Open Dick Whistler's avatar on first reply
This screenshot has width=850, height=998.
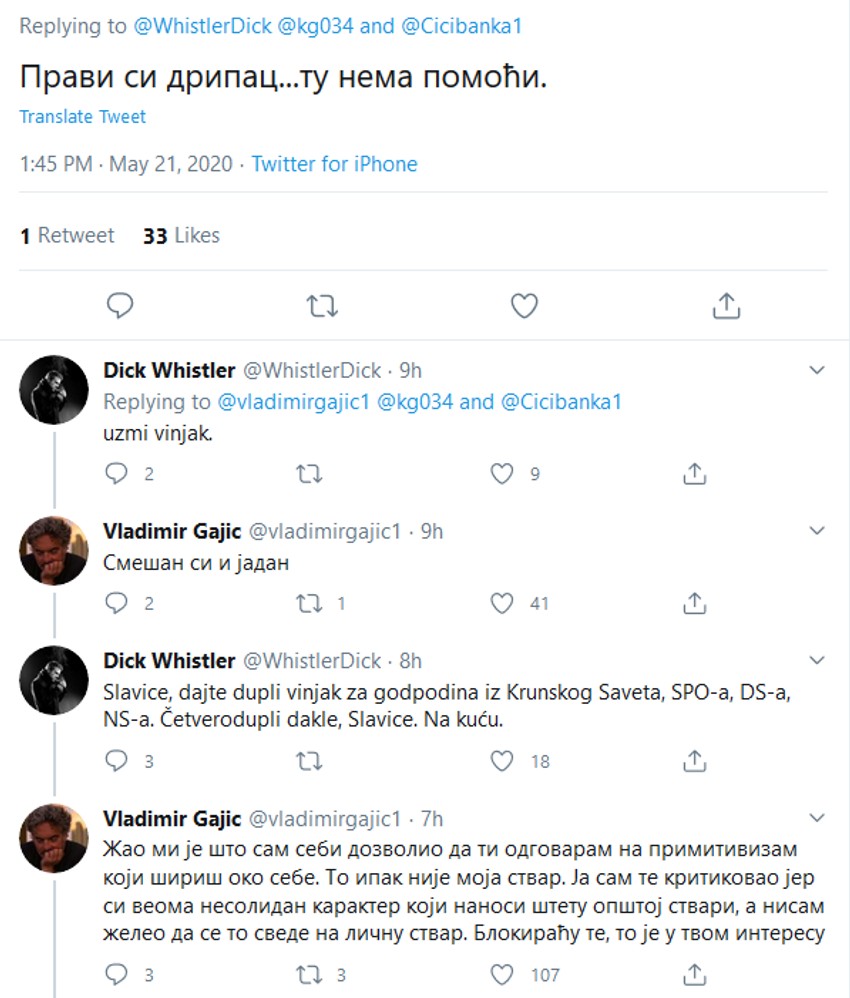54,390
